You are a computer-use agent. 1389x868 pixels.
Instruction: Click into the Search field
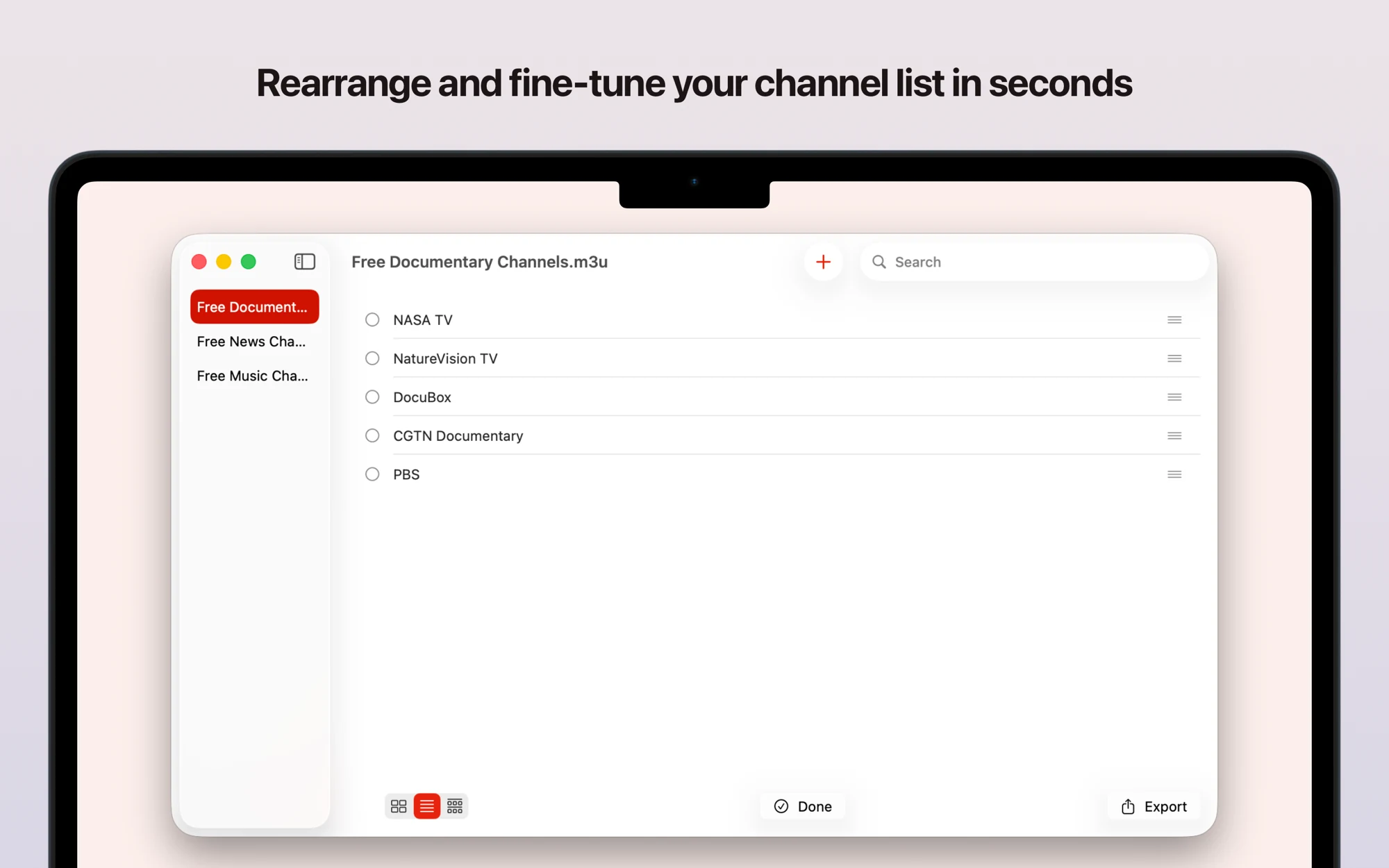(1034, 262)
